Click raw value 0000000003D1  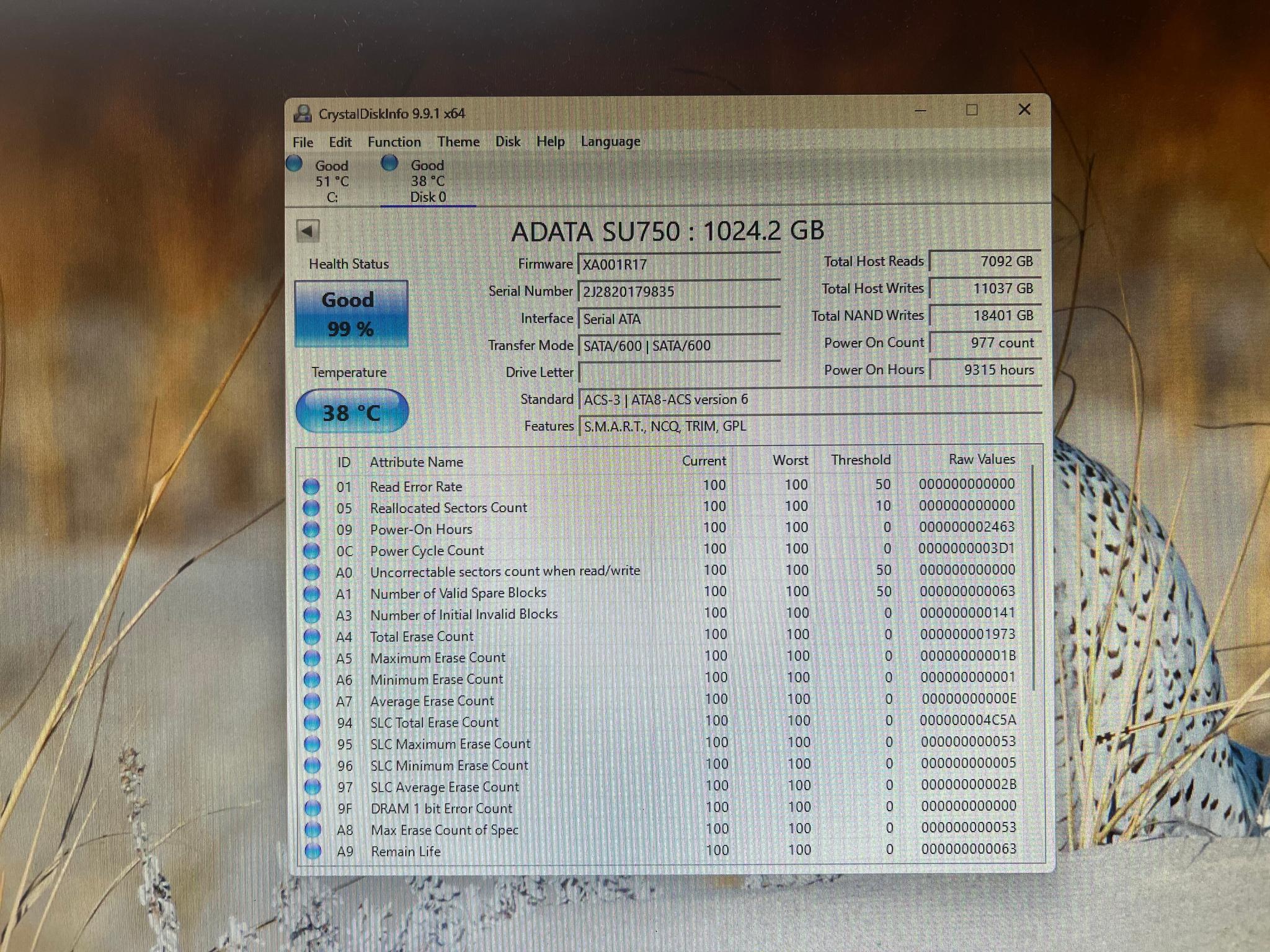coord(966,549)
